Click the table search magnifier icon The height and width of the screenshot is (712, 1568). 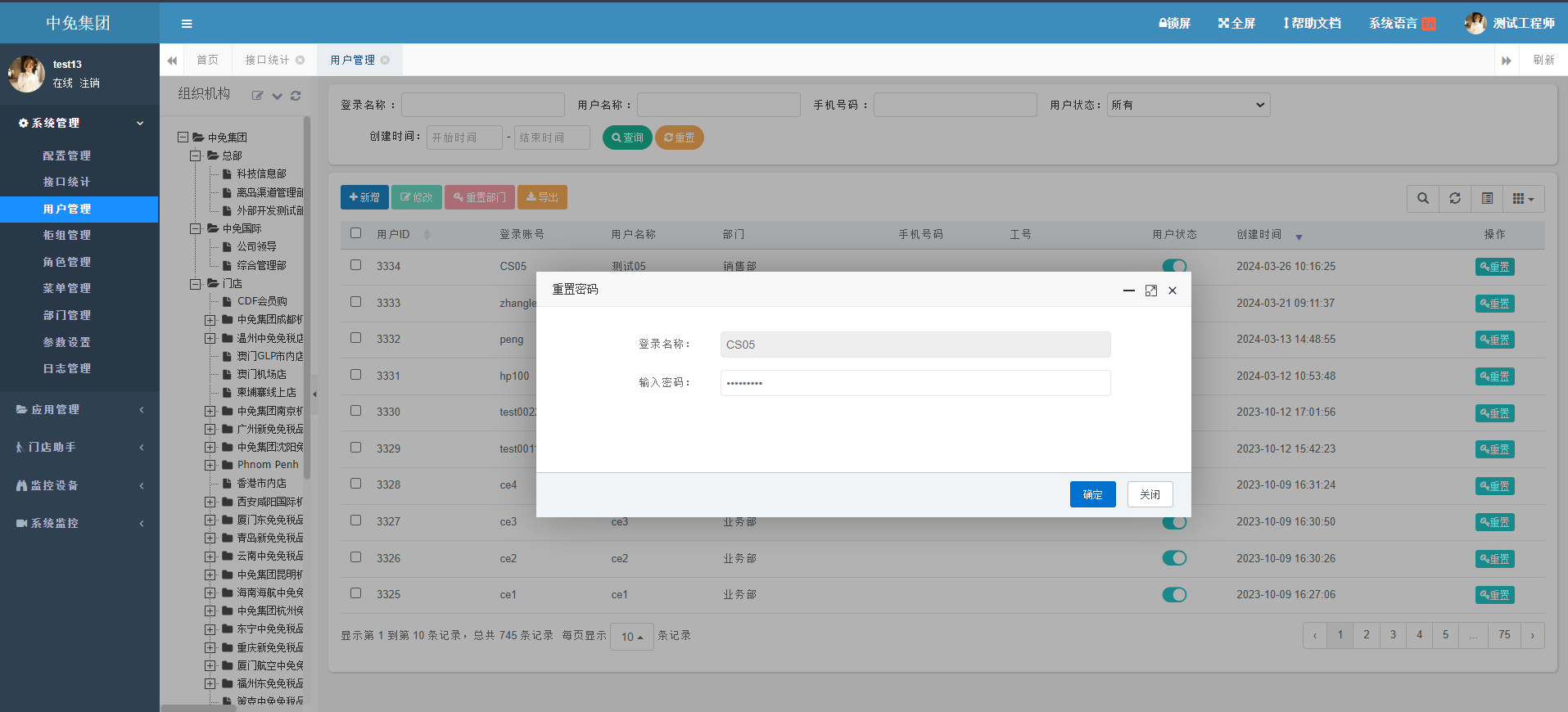click(x=1423, y=199)
